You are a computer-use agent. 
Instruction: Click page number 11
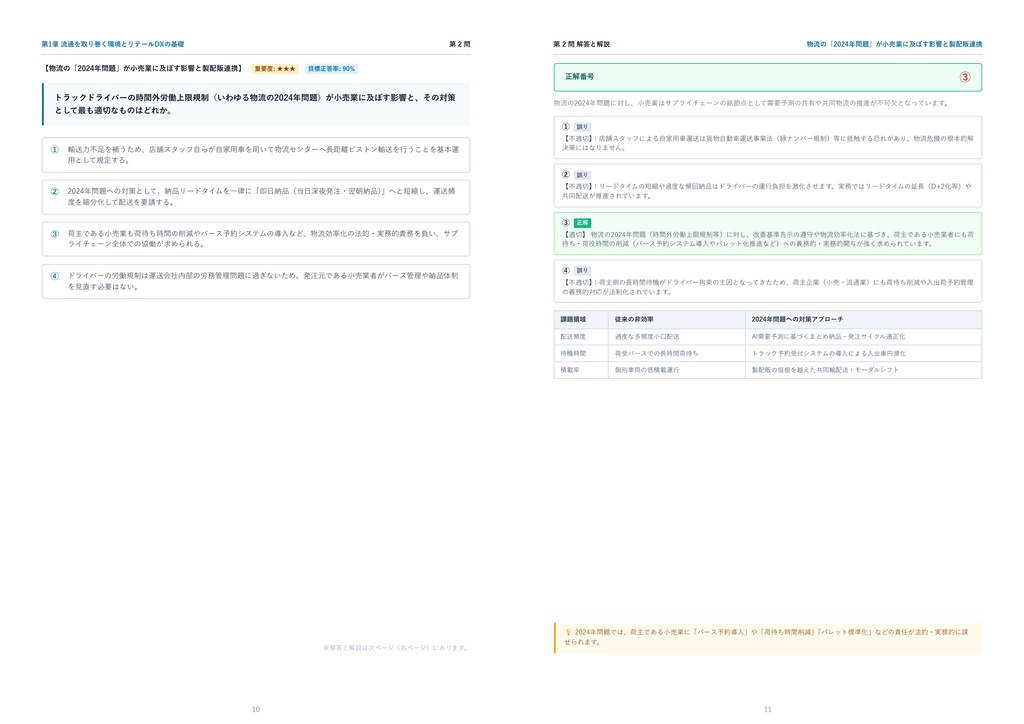point(768,709)
